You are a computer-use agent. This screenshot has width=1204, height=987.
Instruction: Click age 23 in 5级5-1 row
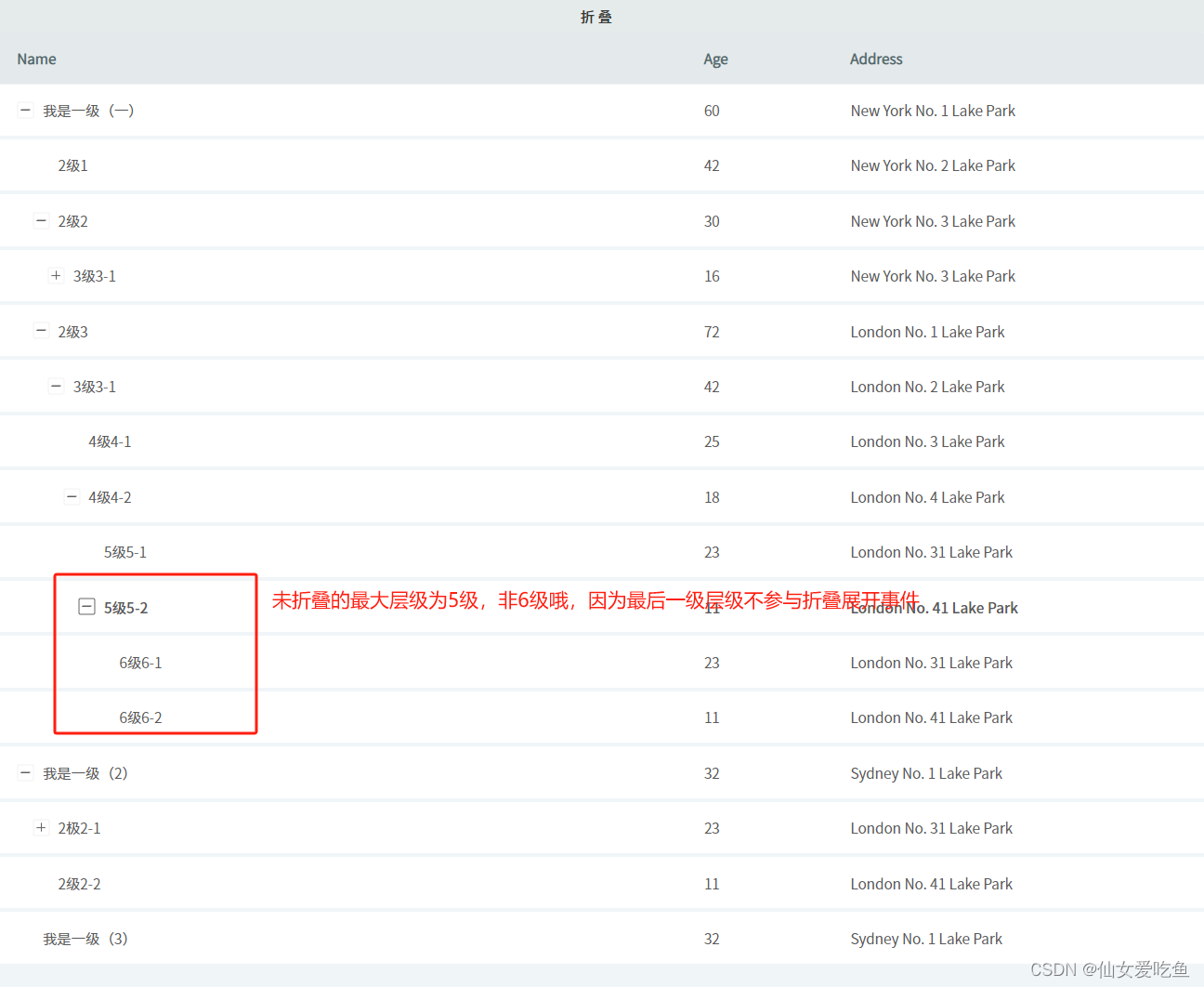point(712,552)
